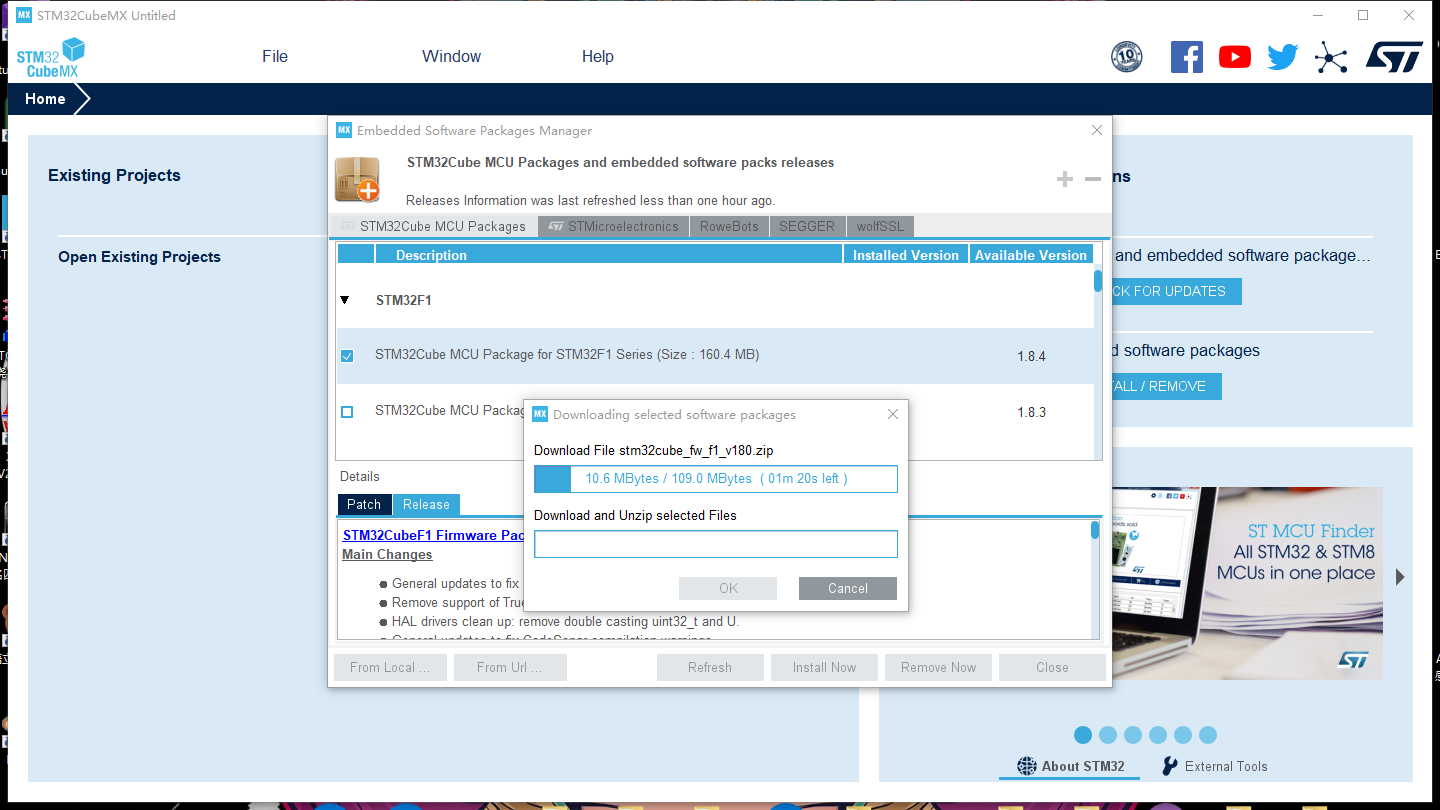Image resolution: width=1440 pixels, height=810 pixels.
Task: Click the download file progress bar
Action: tap(716, 479)
